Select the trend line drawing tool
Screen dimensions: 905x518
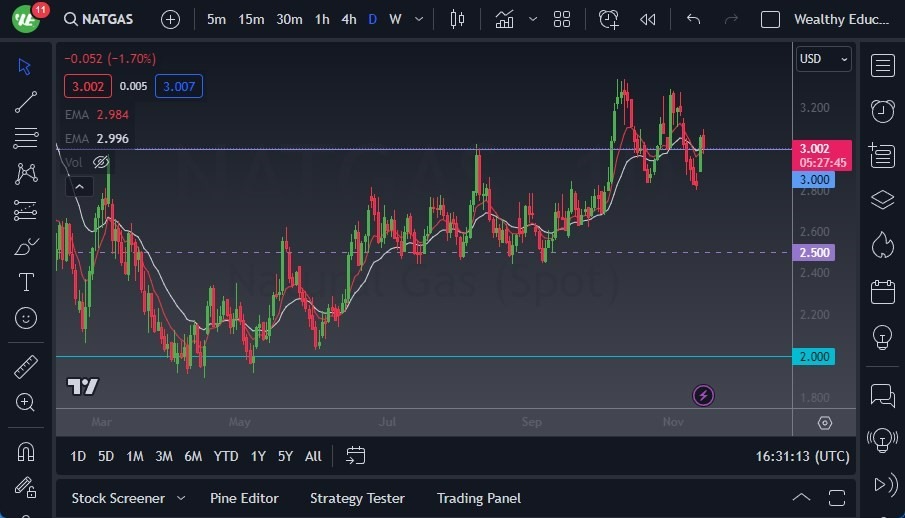pyautogui.click(x=26, y=101)
